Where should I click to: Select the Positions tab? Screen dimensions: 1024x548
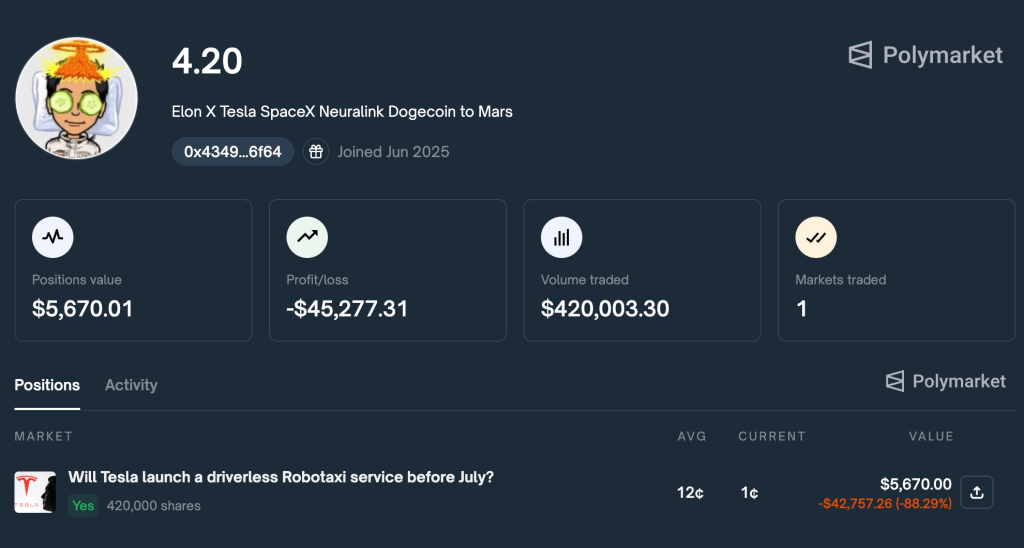(x=47, y=385)
